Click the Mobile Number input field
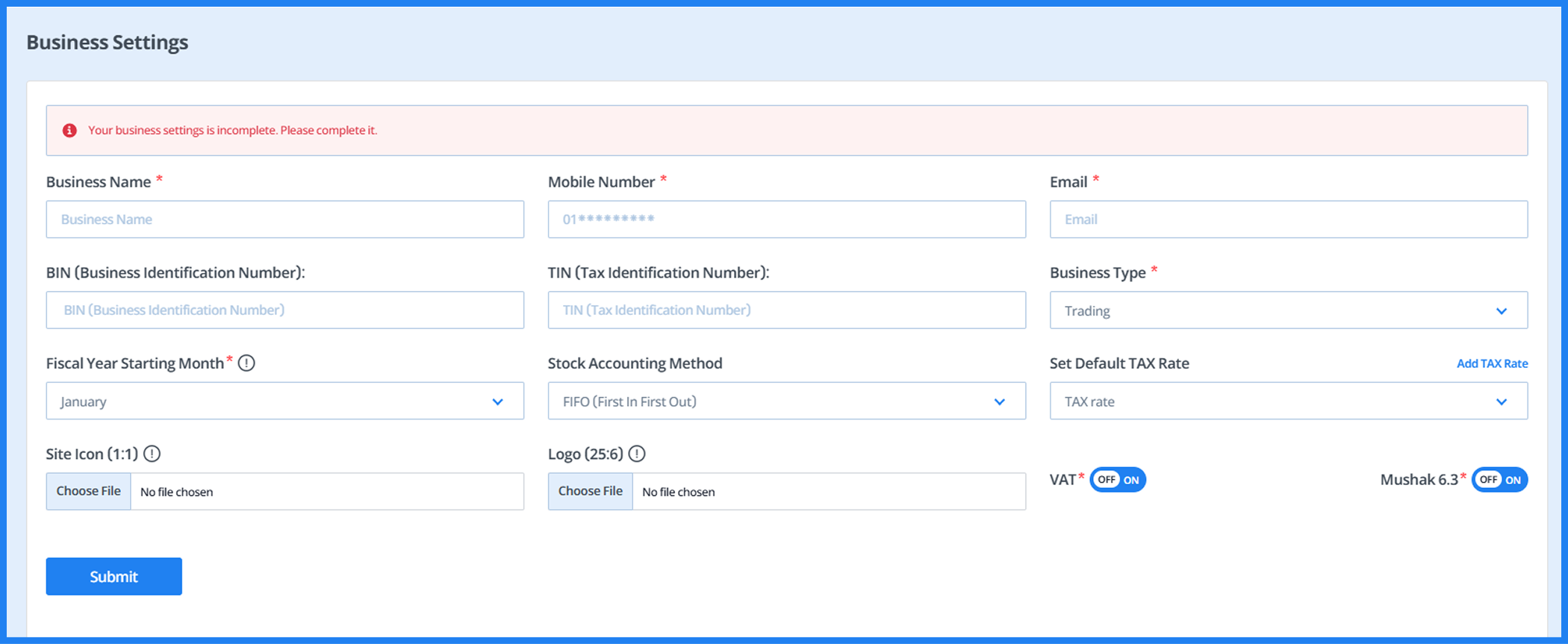This screenshot has width=1568, height=644. tap(786, 219)
